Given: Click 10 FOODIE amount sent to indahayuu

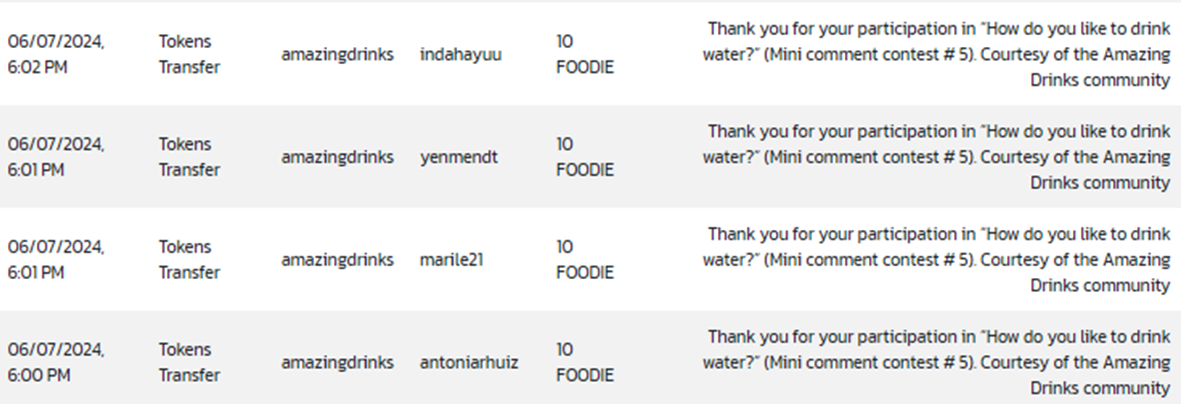Looking at the screenshot, I should pos(585,54).
